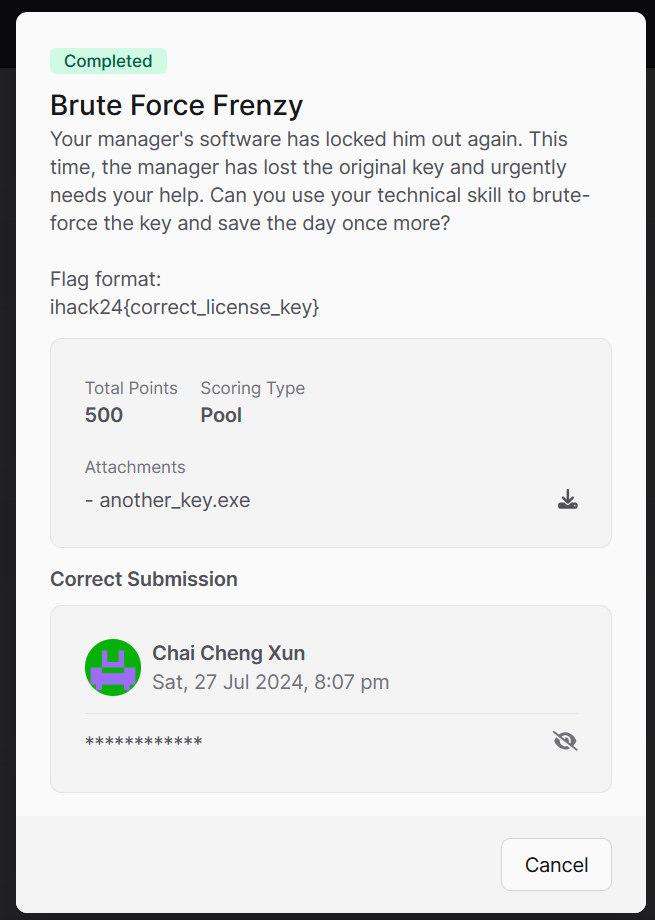Click the Sat, 27 Jul 2024 timestamp
Image resolution: width=655 pixels, height=920 pixels.
click(x=271, y=682)
